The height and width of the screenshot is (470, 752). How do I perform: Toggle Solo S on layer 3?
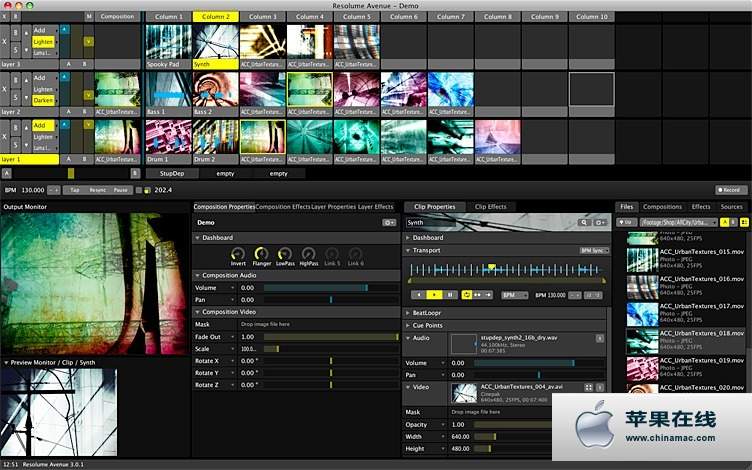(15, 50)
